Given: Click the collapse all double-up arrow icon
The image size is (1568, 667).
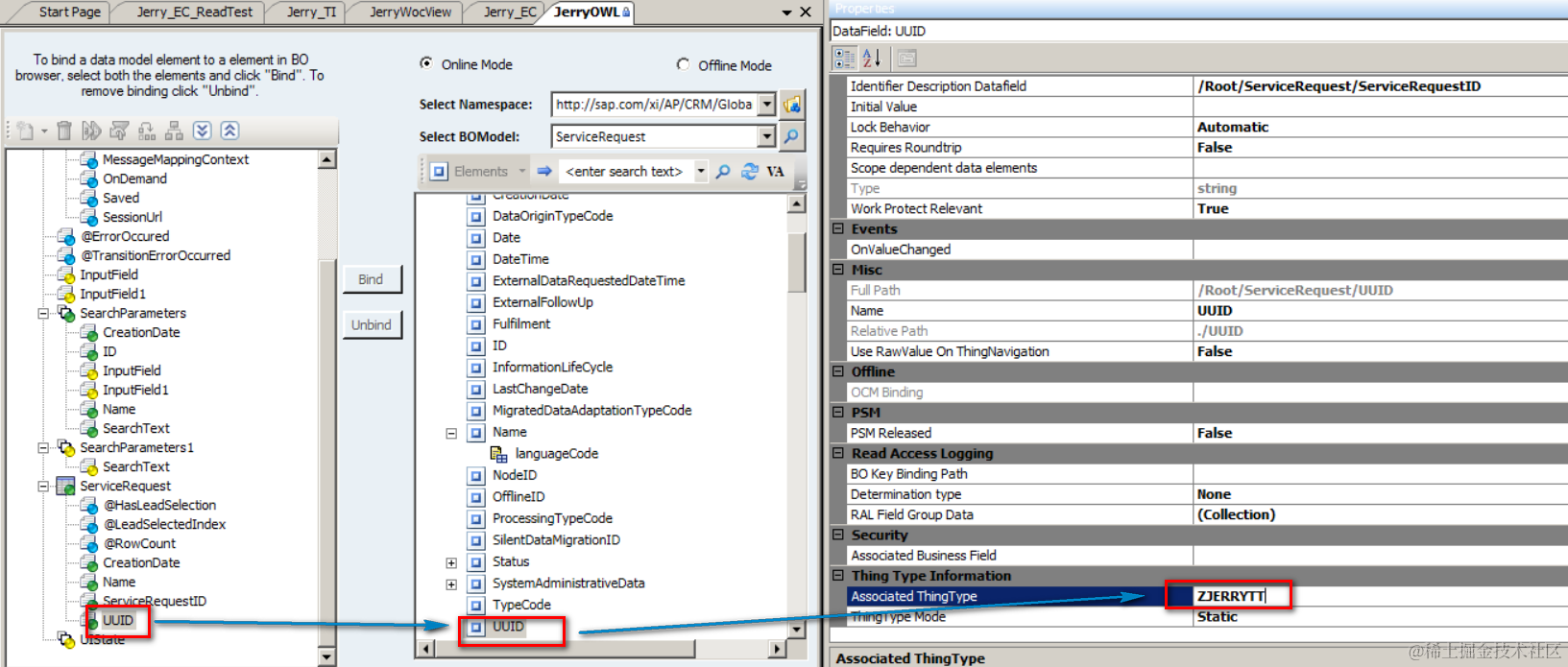Looking at the screenshot, I should (230, 131).
